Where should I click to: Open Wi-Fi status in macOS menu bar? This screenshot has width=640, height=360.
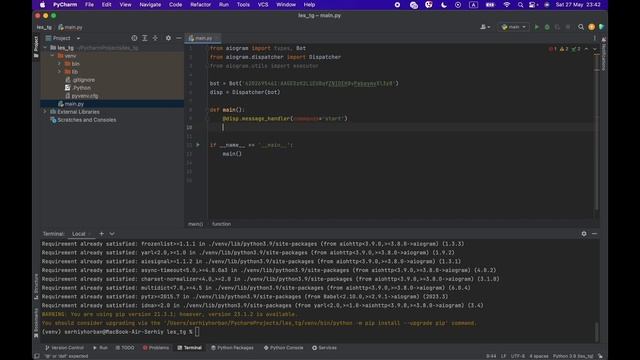coord(507,5)
